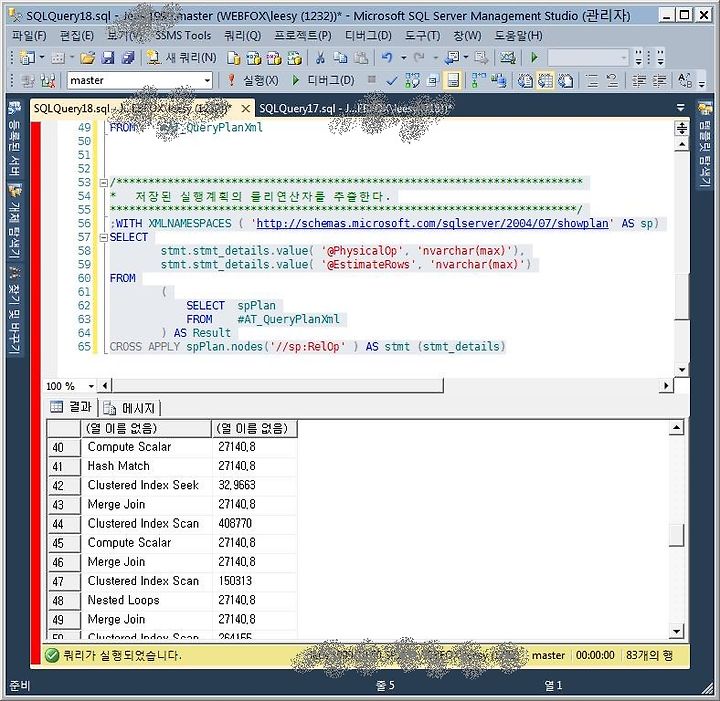Click the Analysis Services DMX Query icon

[x=274, y=58]
